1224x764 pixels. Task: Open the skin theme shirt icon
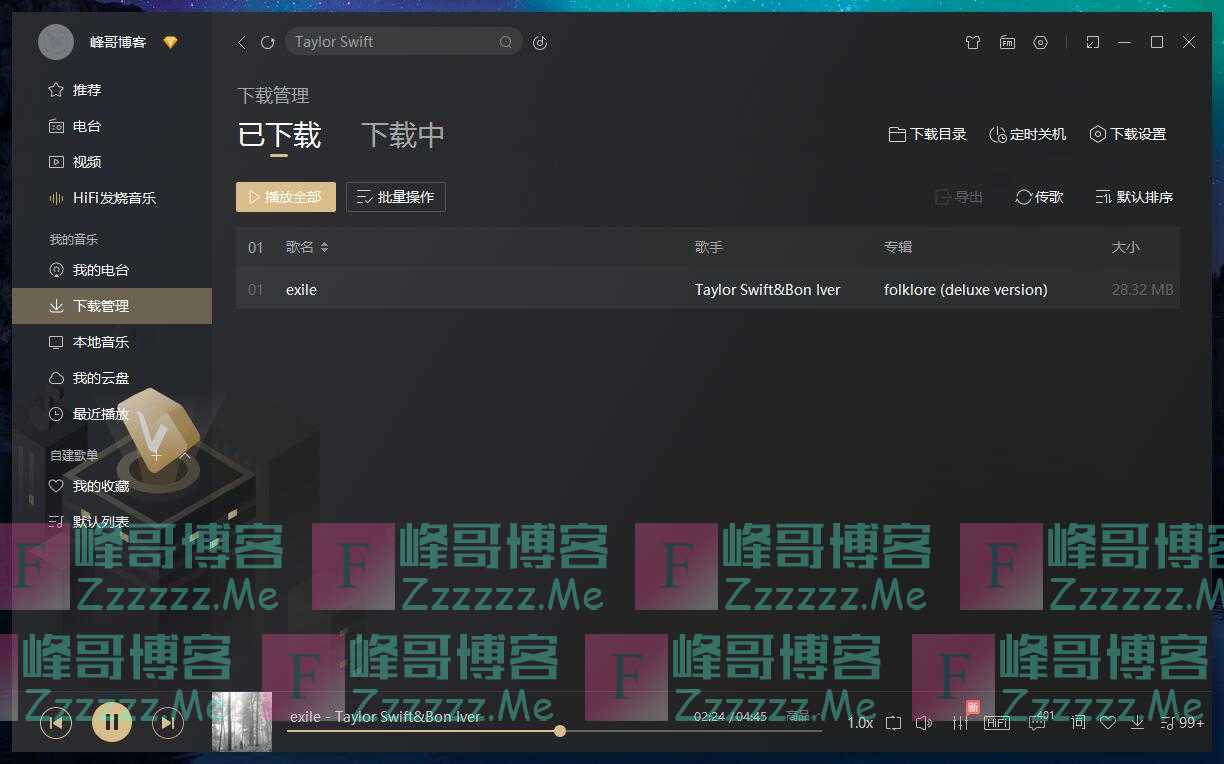coord(973,42)
